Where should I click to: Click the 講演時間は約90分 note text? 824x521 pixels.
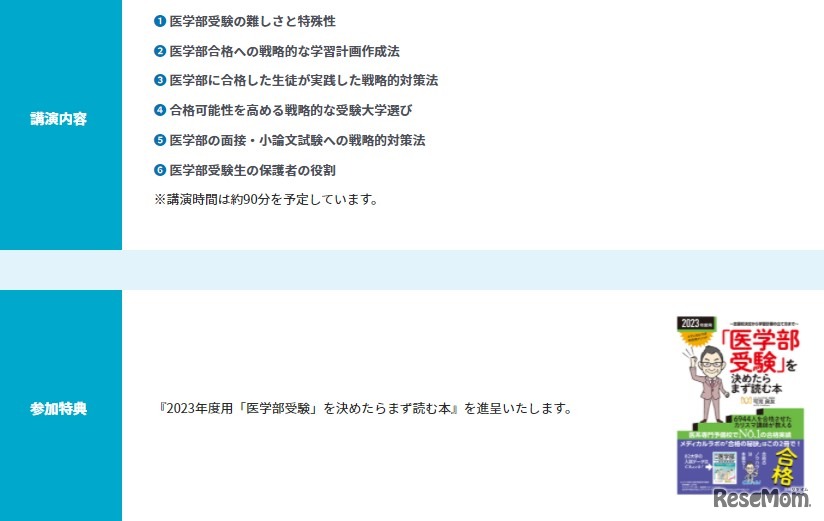[x=266, y=199]
